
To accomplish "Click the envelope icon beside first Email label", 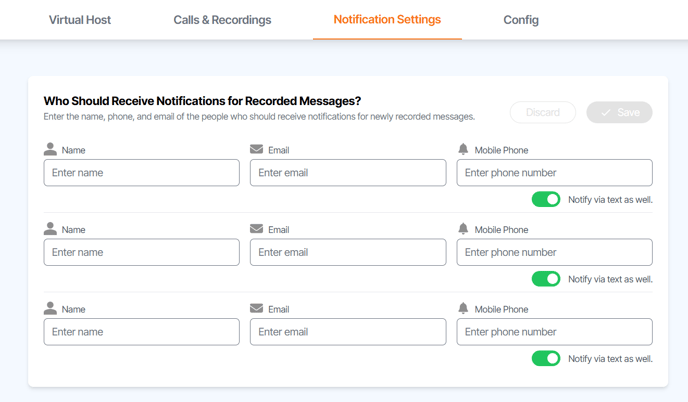I will coord(256,149).
